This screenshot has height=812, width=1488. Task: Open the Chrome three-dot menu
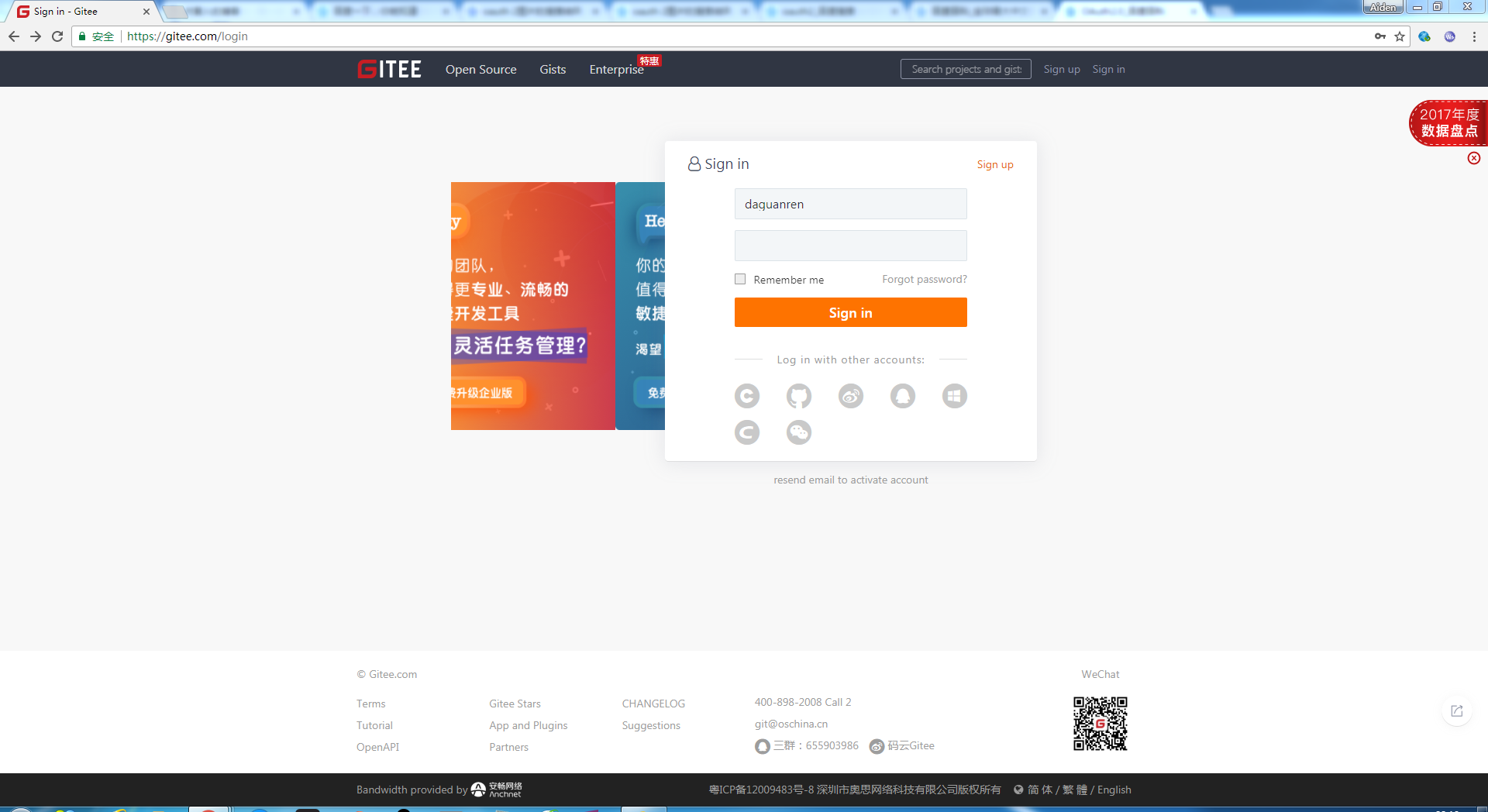1474,36
